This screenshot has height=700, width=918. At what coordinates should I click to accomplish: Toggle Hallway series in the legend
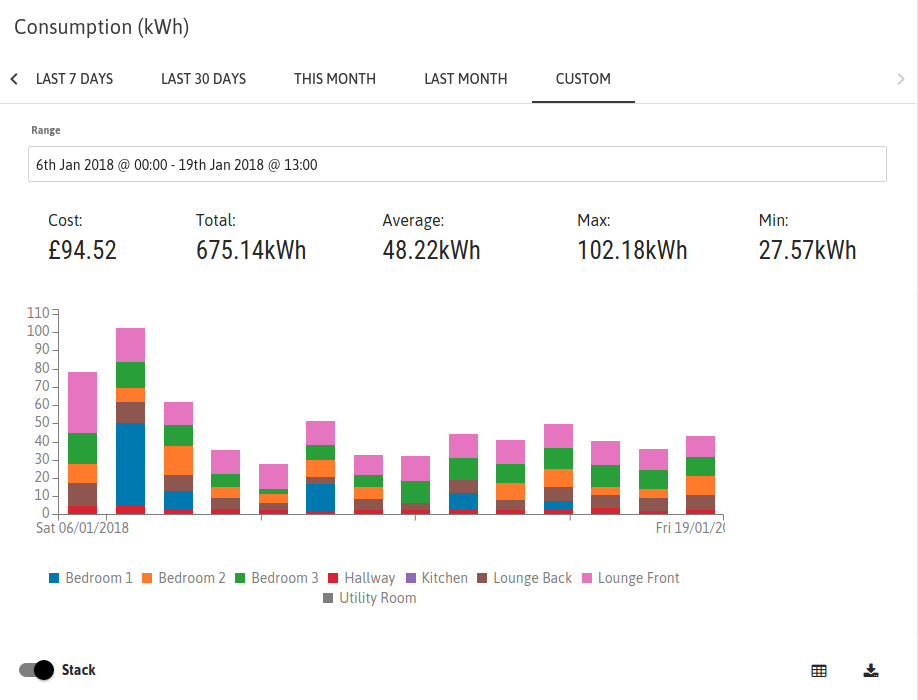pos(362,578)
